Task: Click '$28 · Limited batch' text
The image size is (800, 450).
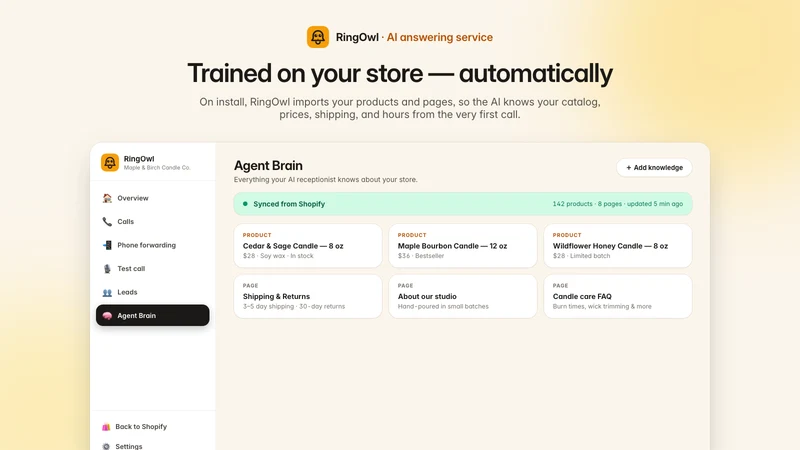Action: (581, 256)
